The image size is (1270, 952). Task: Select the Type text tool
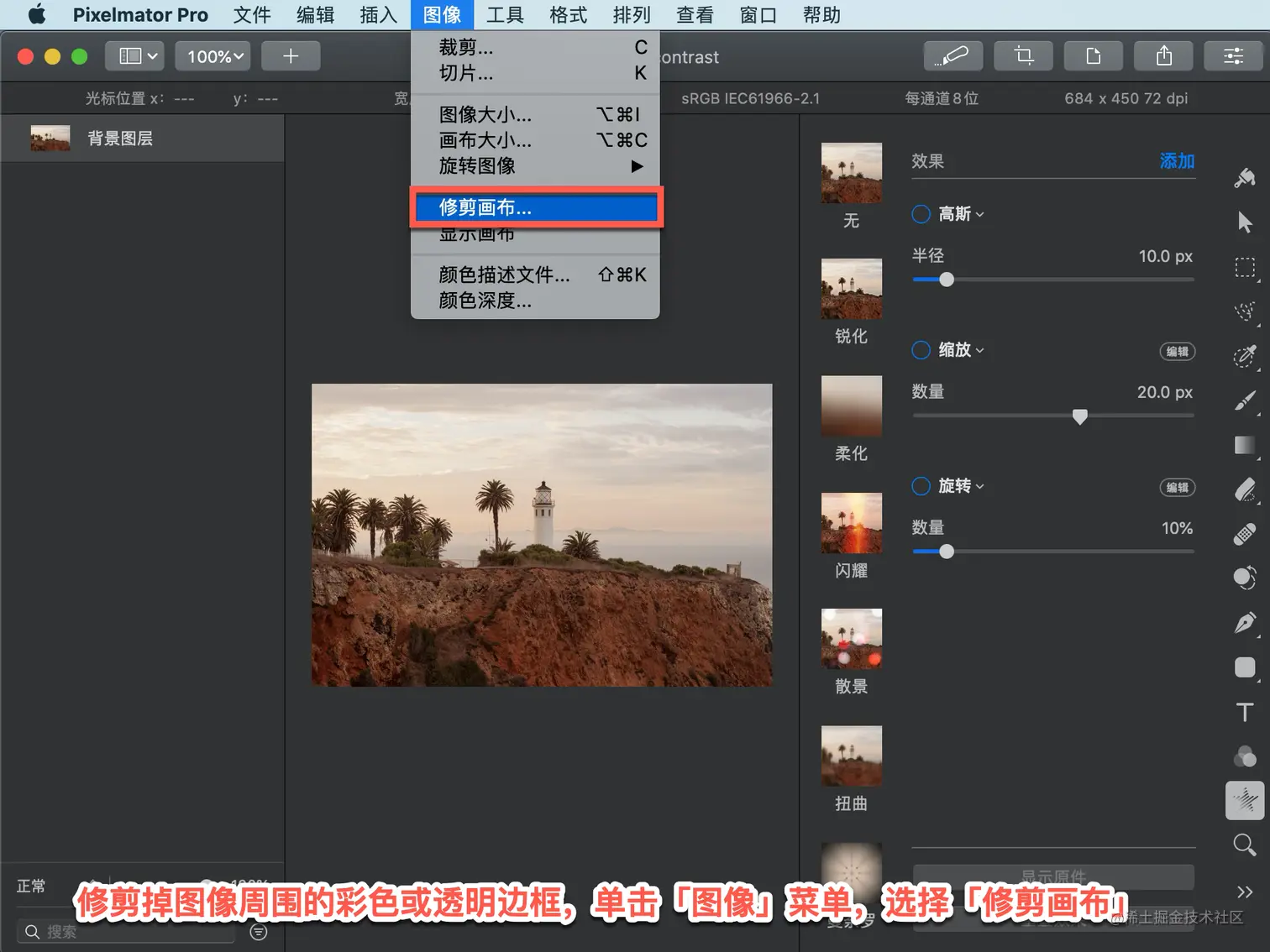click(1245, 712)
